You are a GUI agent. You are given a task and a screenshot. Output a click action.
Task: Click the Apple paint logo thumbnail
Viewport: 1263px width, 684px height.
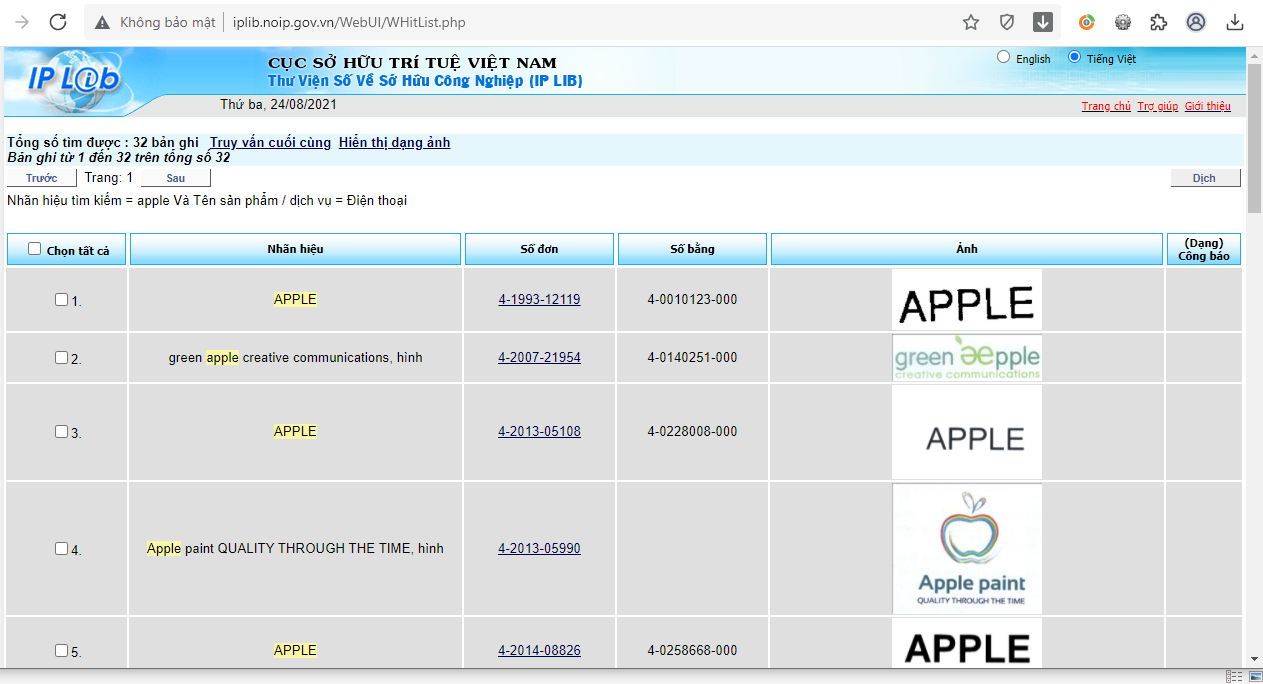967,549
